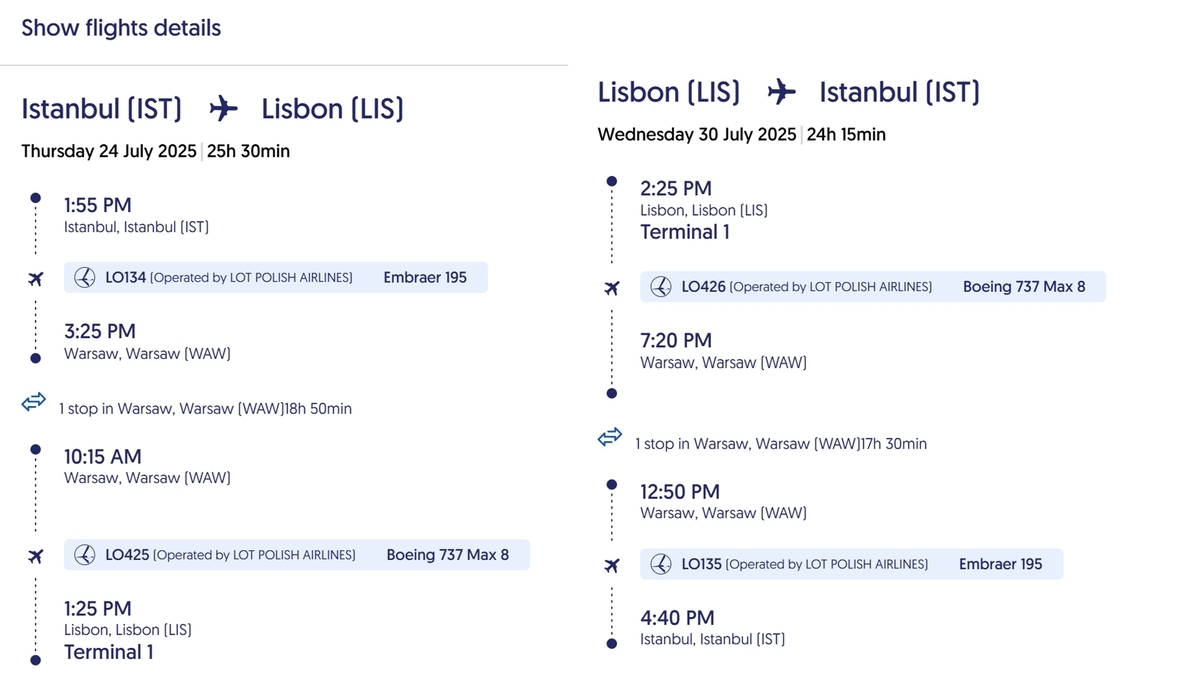The height and width of the screenshot is (688, 1200).
Task: Click the small plane icon left of LO135
Action: [x=612, y=565]
